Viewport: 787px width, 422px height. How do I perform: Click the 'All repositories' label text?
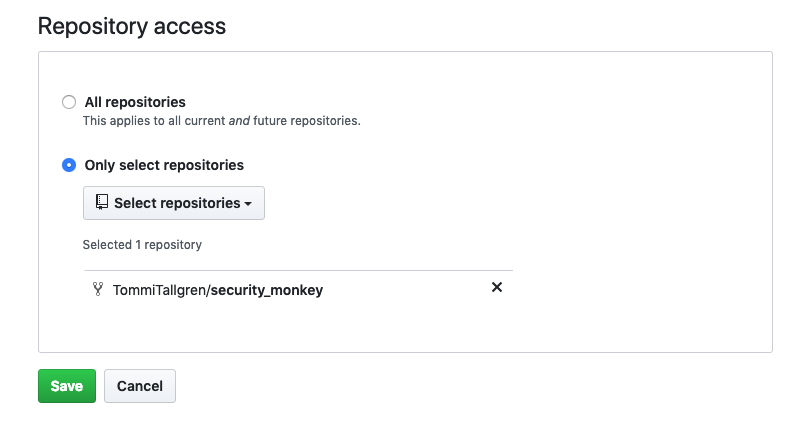pos(135,102)
